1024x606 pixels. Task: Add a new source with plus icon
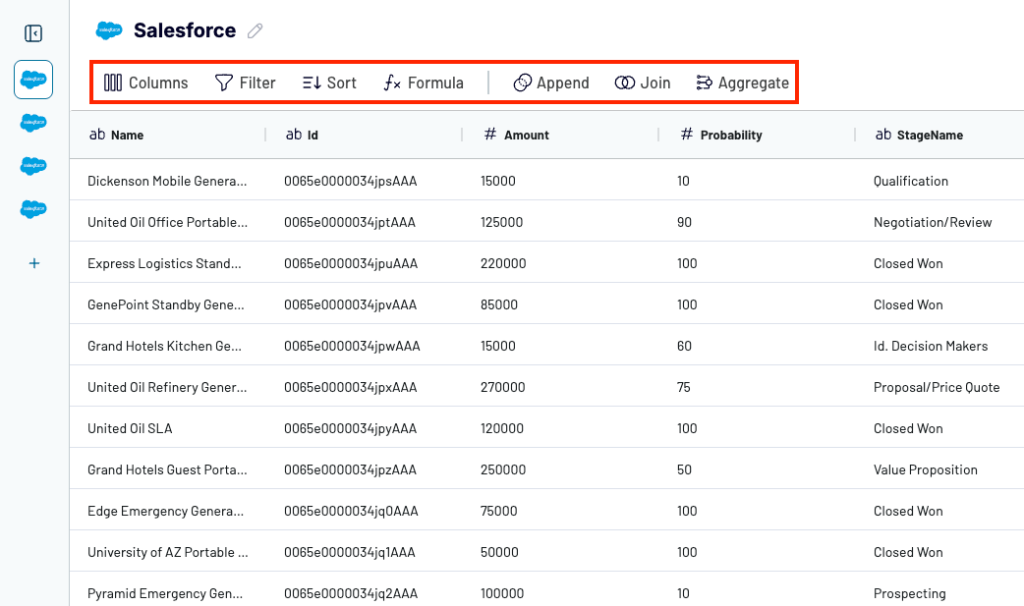[35, 263]
